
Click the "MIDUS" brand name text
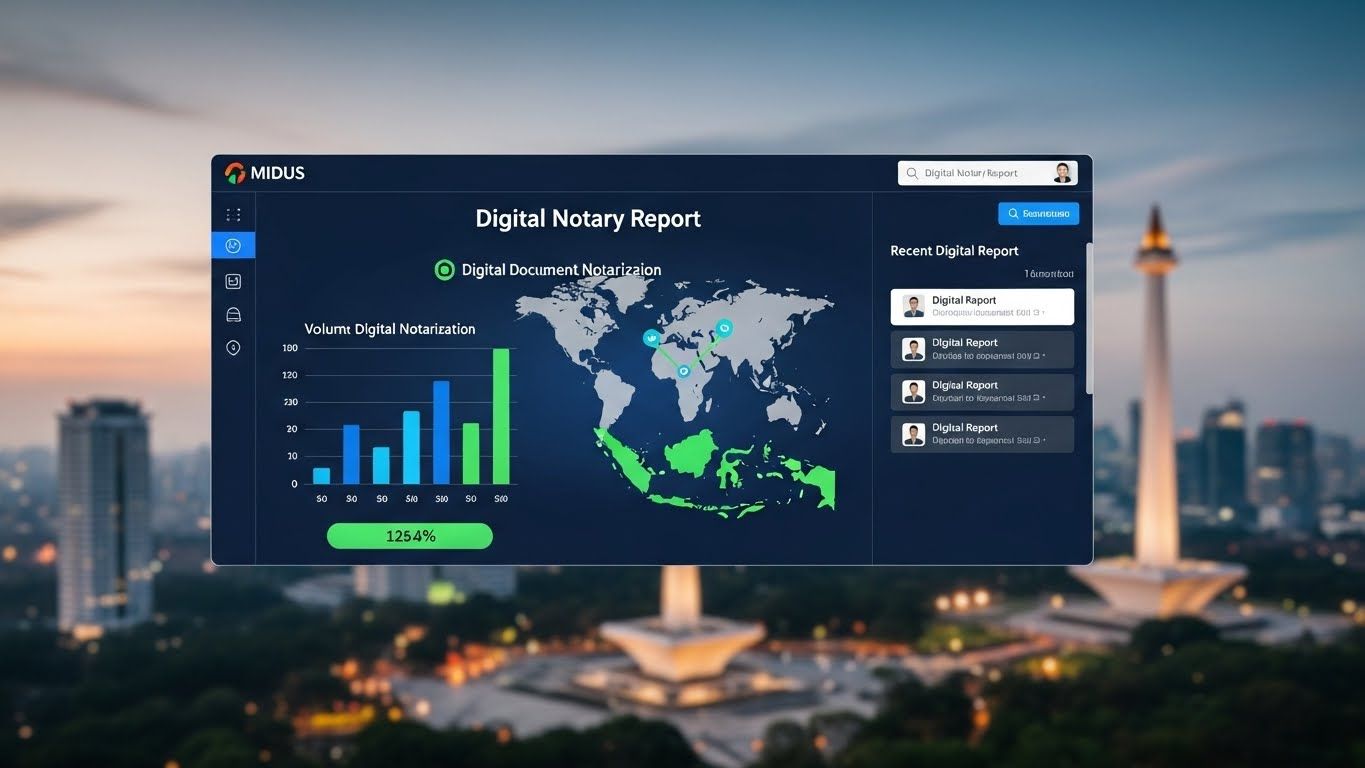(x=278, y=173)
